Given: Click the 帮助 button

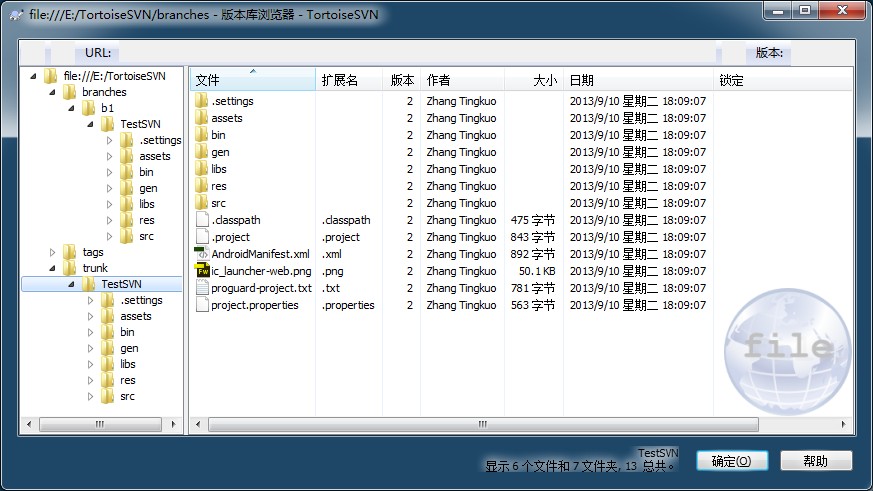Looking at the screenshot, I should coord(816,461).
